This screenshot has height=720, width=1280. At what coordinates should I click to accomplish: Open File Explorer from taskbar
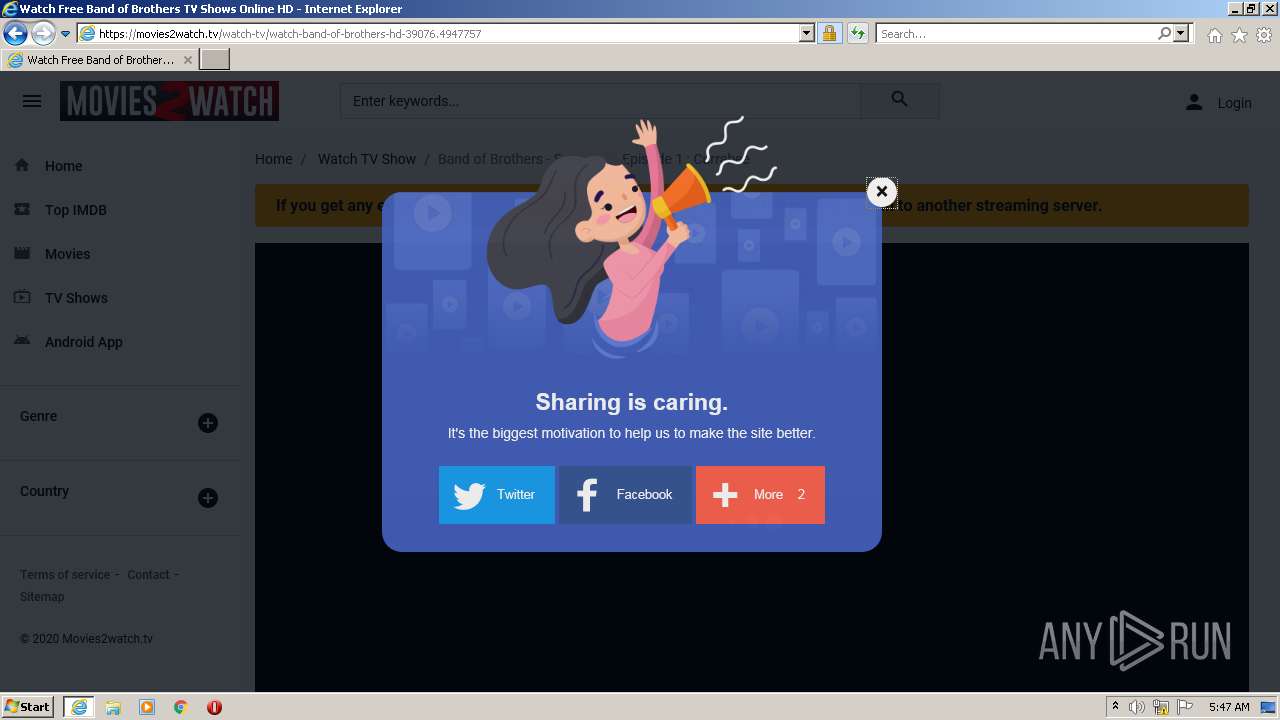pyautogui.click(x=113, y=707)
